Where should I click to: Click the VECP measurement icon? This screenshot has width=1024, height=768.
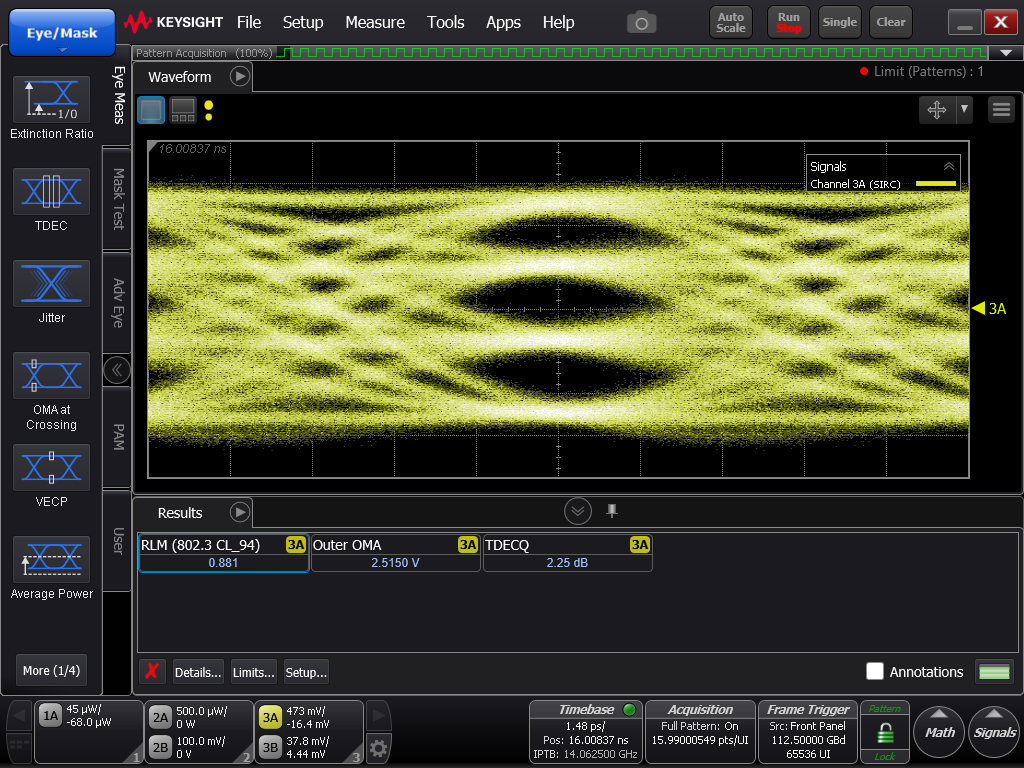pos(51,467)
